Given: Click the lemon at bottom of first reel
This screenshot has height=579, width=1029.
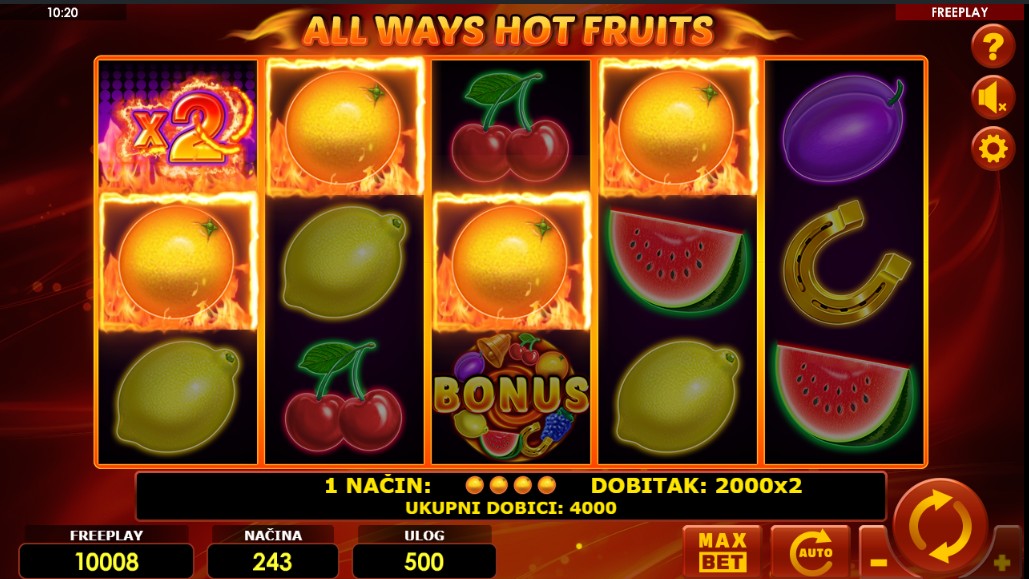Looking at the screenshot, I should pyautogui.click(x=177, y=397).
